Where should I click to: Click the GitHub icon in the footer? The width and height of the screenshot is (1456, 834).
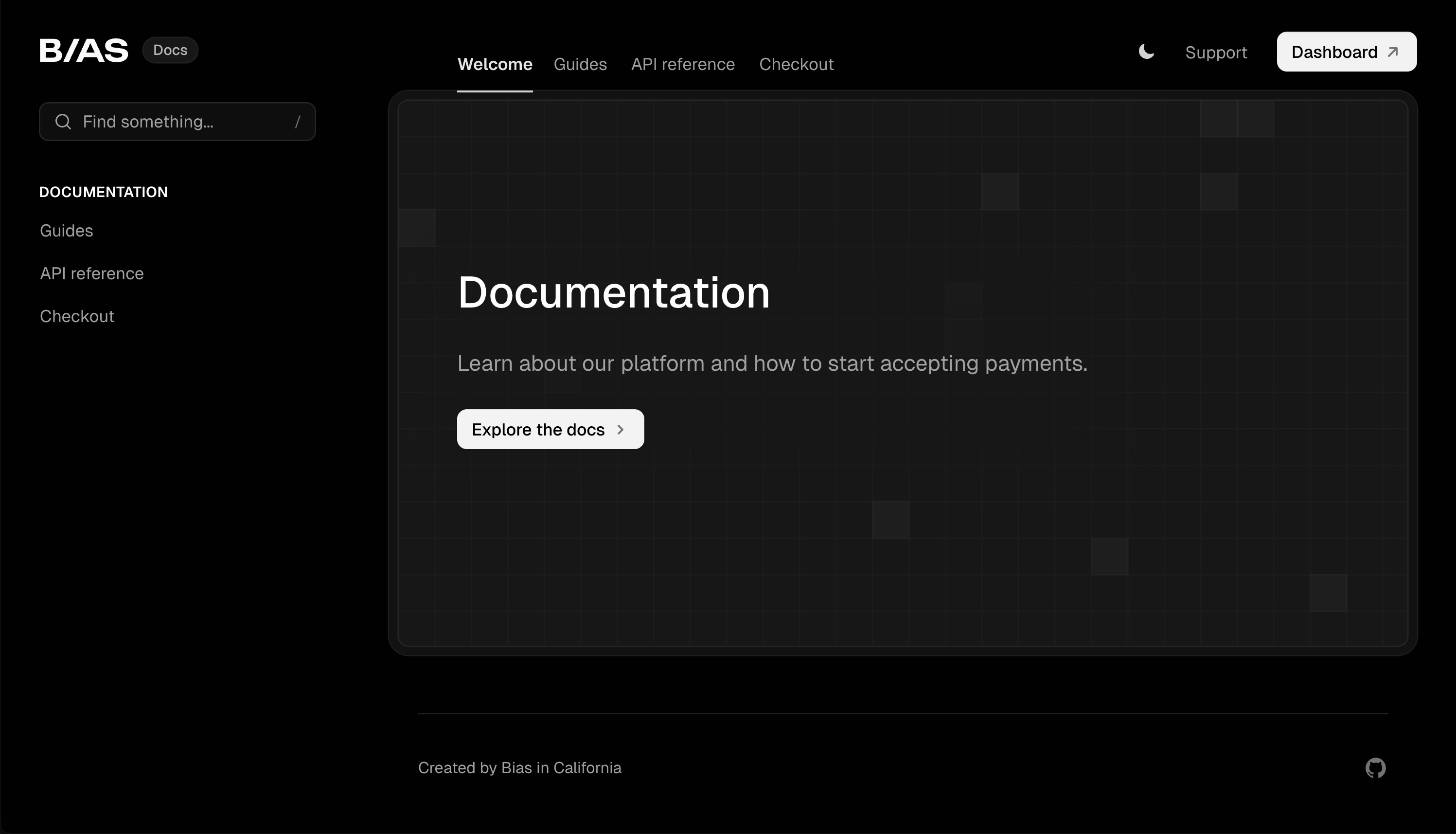(1376, 767)
